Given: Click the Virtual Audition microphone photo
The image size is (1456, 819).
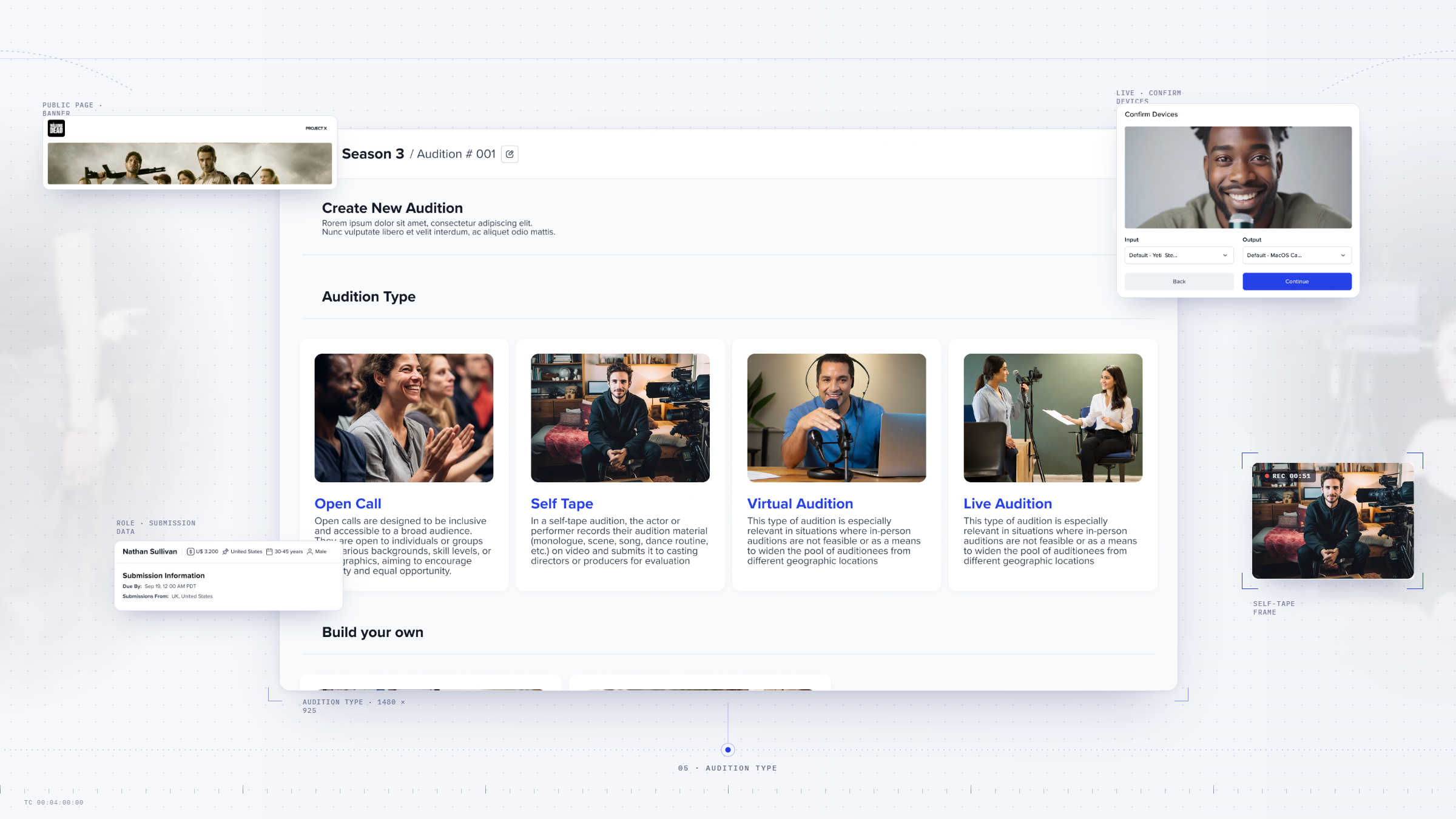Looking at the screenshot, I should coord(837,418).
